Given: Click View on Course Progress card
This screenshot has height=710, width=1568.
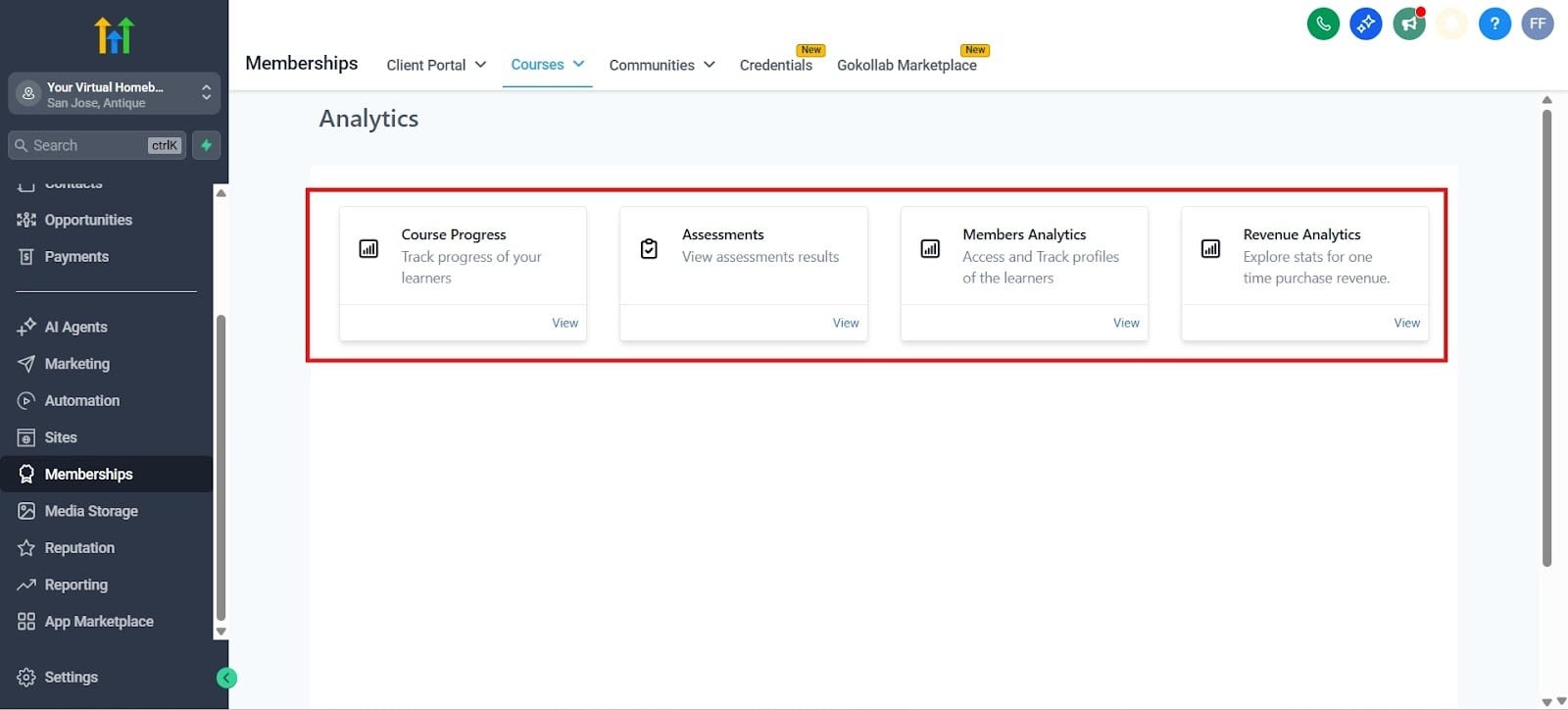Looking at the screenshot, I should [x=564, y=323].
